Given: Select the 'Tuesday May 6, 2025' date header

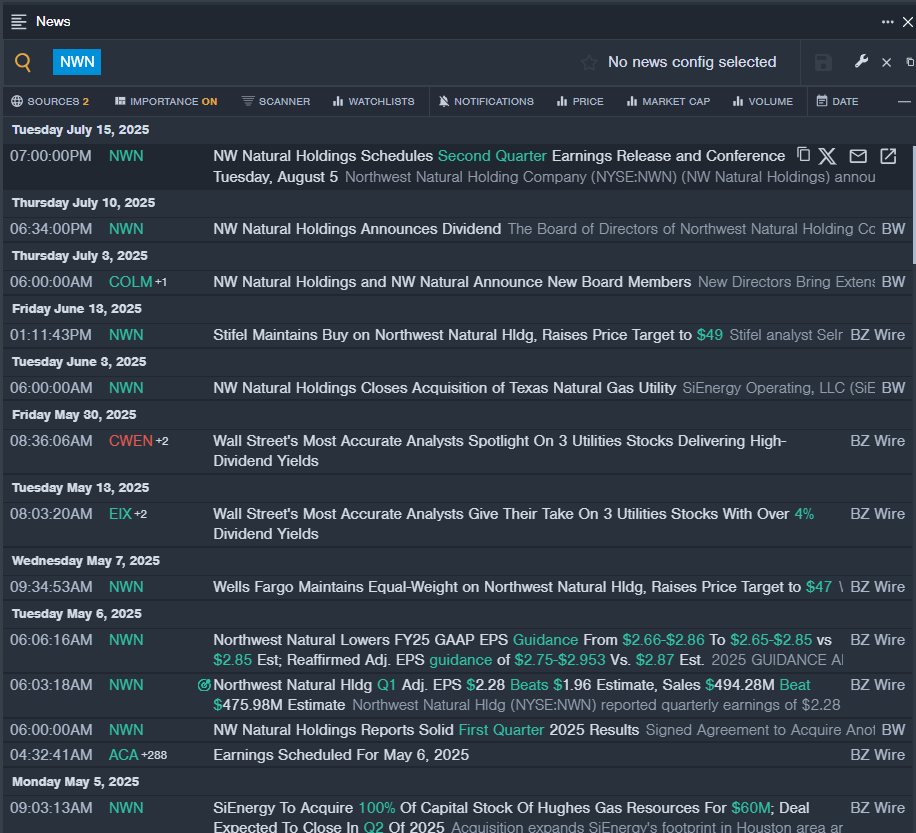Looking at the screenshot, I should [x=77, y=614].
